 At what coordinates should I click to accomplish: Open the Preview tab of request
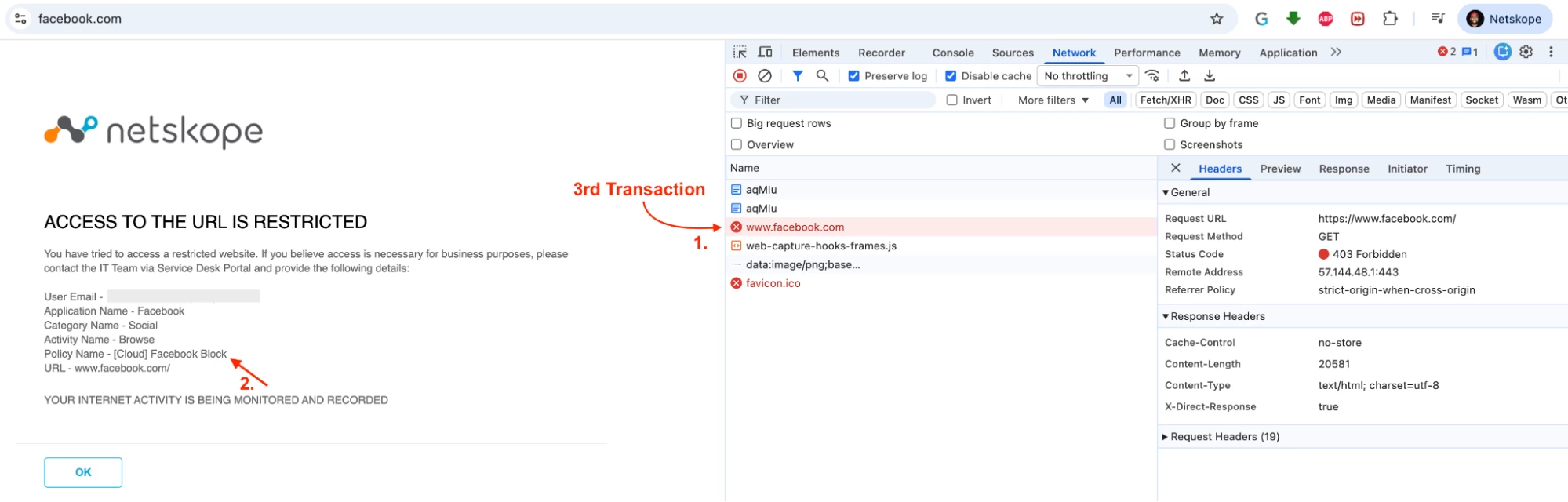(x=1280, y=169)
